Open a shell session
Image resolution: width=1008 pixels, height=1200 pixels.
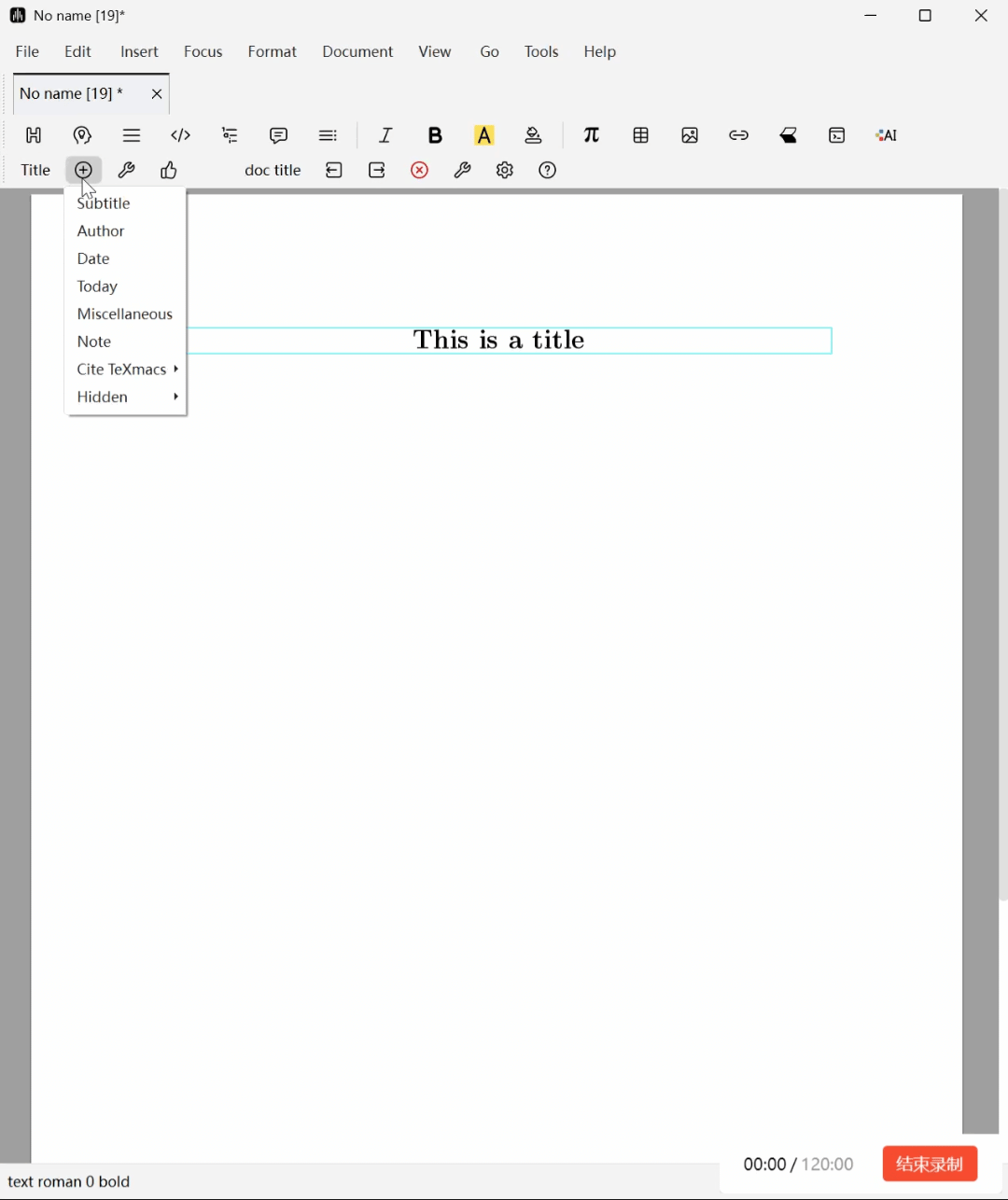coord(836,135)
